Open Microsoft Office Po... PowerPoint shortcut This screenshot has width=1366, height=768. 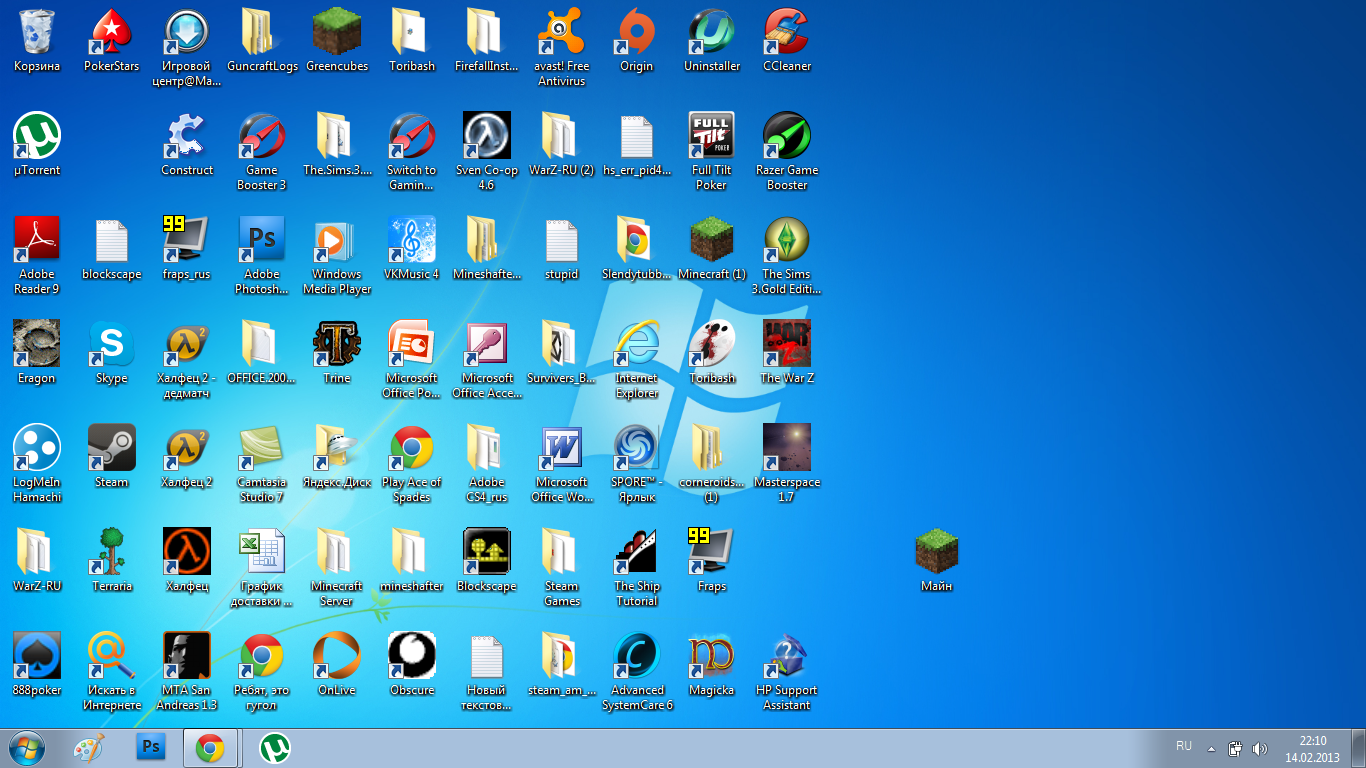412,344
